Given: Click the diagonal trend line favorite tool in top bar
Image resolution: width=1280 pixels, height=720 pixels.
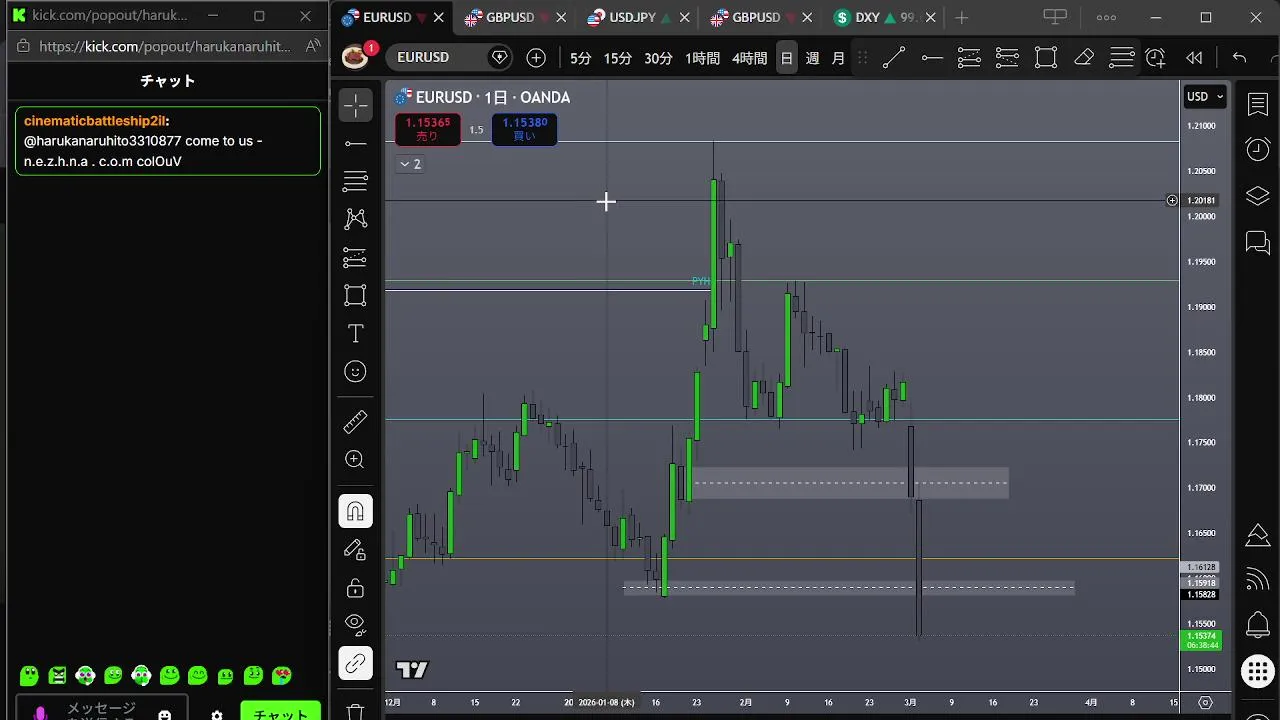Looking at the screenshot, I should tap(893, 58).
